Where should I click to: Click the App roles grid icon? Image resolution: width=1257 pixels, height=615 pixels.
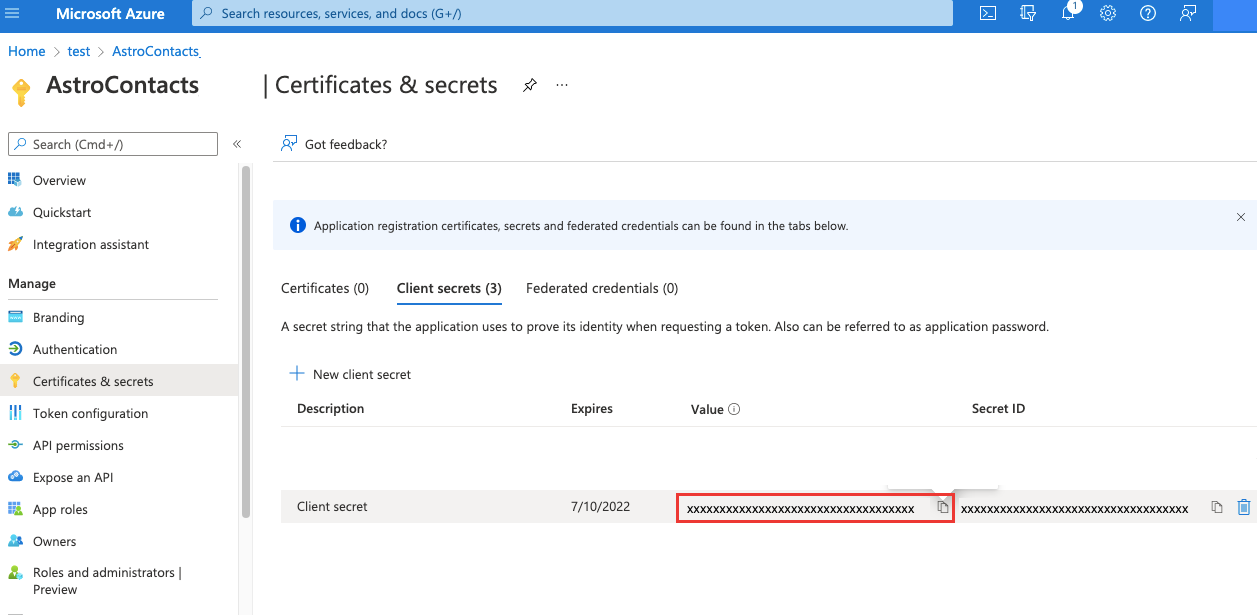tap(15, 509)
